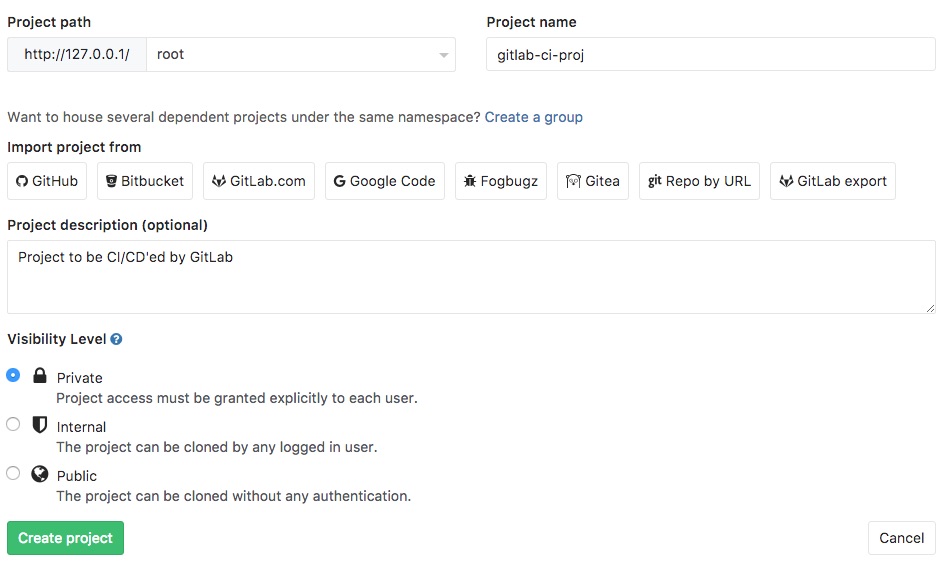949x569 pixels.
Task: Click the GitHub octocat icon
Action: (x=22, y=181)
